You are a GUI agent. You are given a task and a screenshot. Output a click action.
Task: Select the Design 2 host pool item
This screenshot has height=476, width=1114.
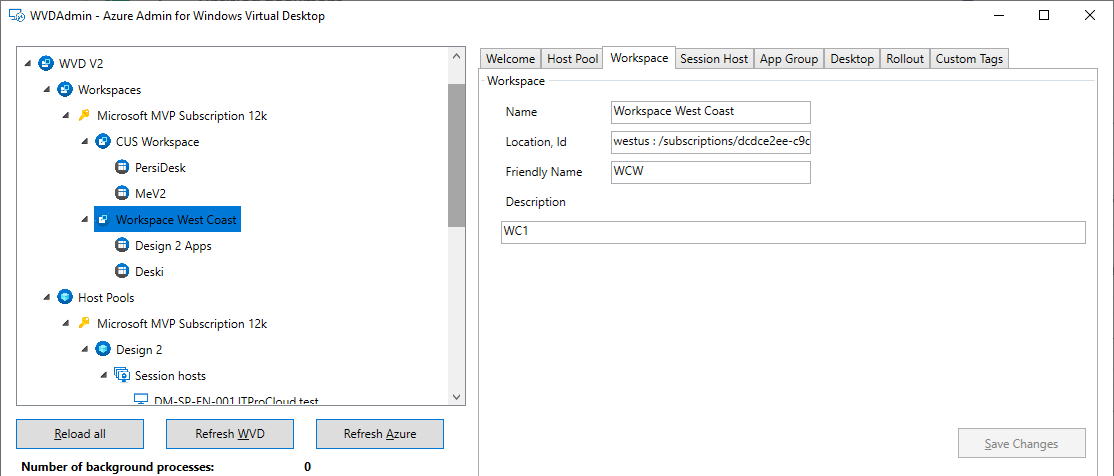coord(139,350)
